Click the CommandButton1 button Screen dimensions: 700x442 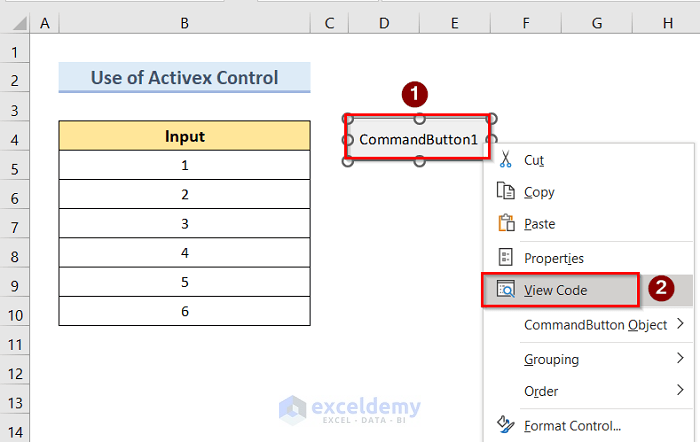pyautogui.click(x=419, y=139)
